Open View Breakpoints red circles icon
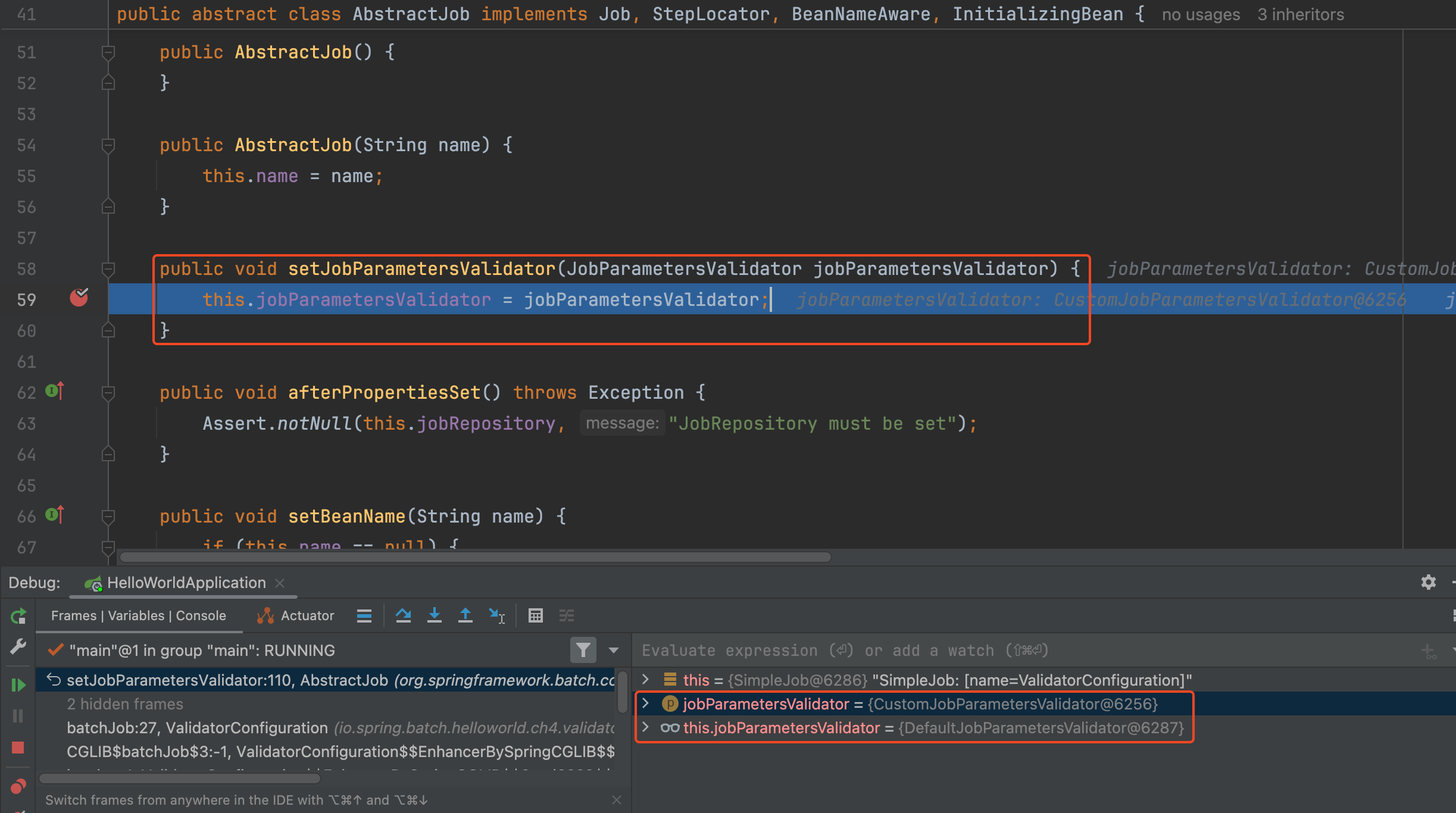 click(18, 787)
